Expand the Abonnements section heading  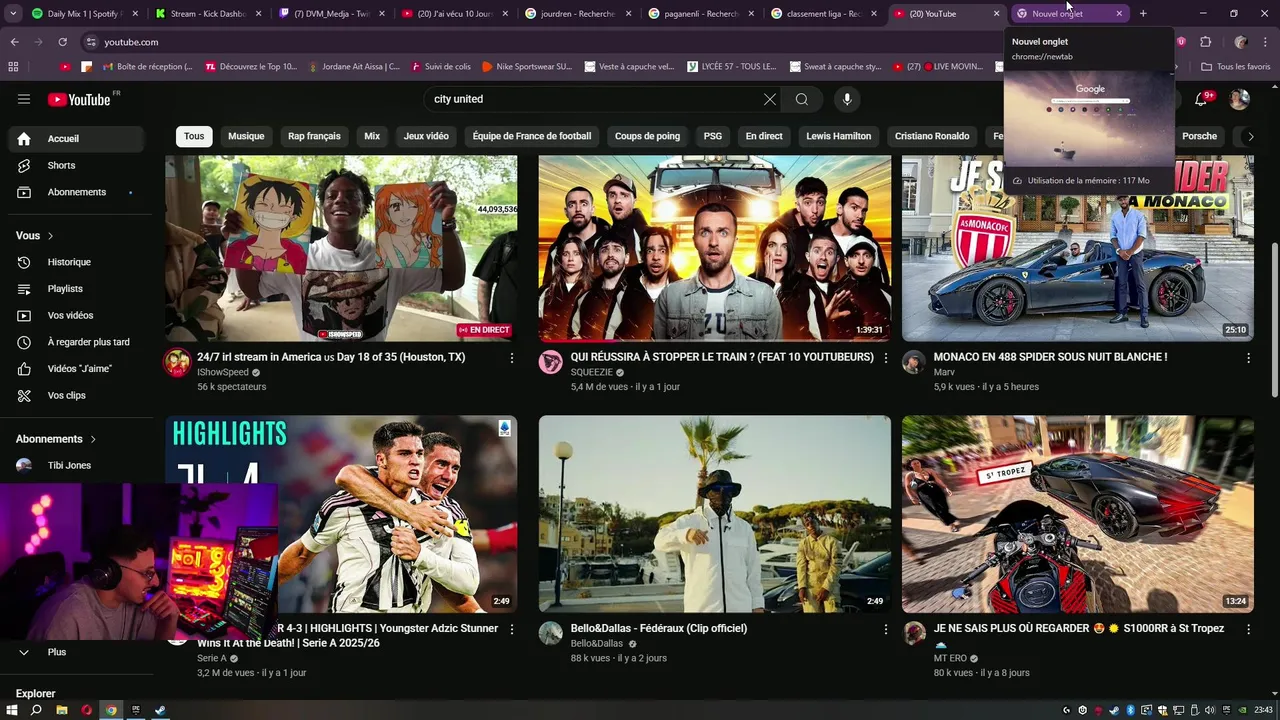click(x=56, y=439)
